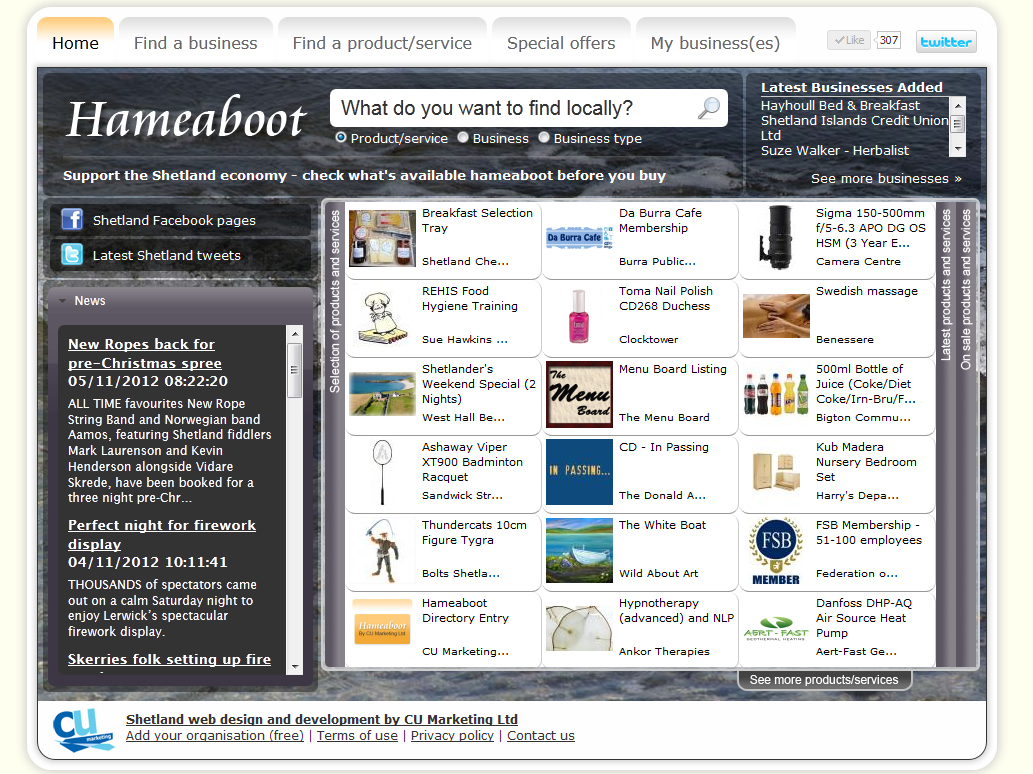The width and height of the screenshot is (1033, 774).
Task: Click the Hameaboot site logo
Action: [x=187, y=119]
